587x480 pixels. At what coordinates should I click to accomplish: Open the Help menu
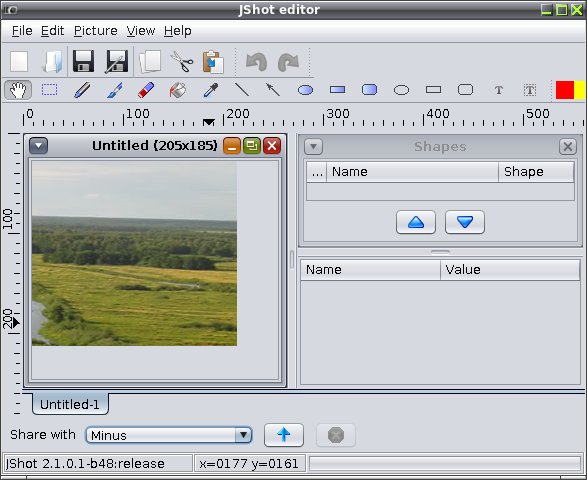click(x=177, y=31)
